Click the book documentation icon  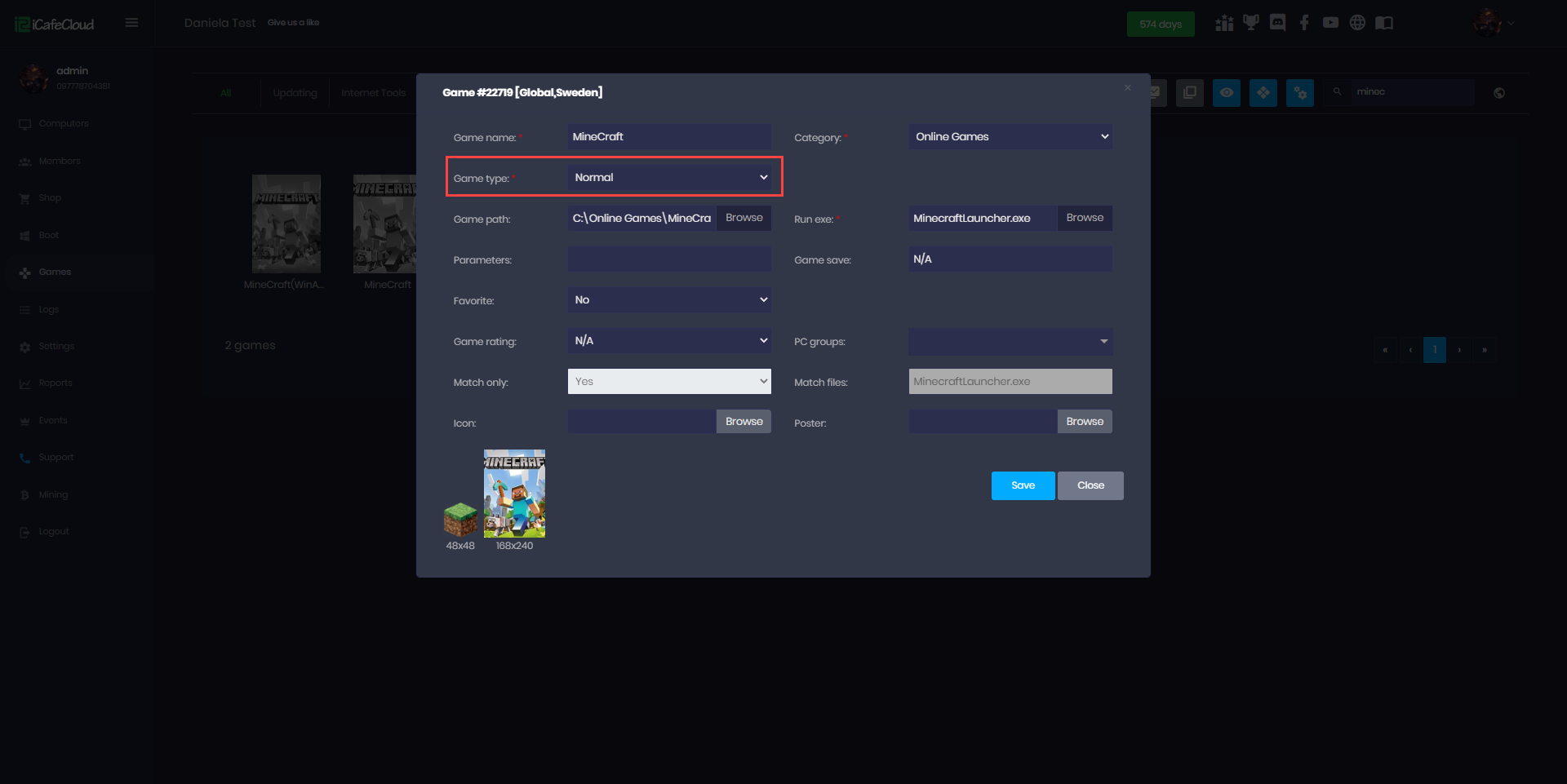coord(1384,23)
